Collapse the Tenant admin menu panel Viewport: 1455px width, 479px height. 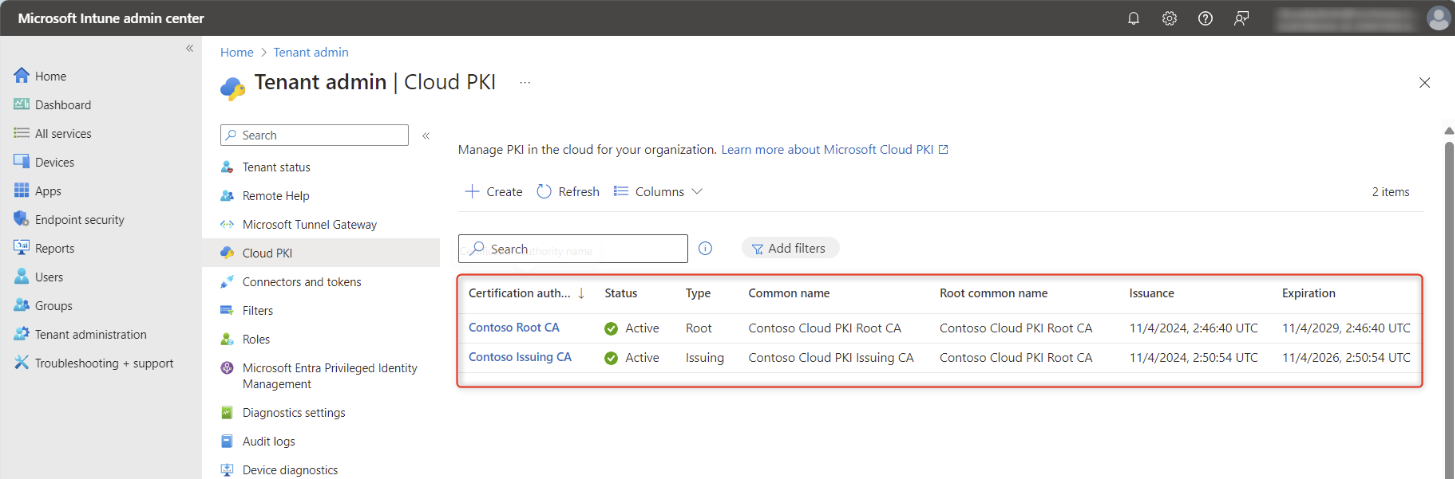pyautogui.click(x=425, y=135)
